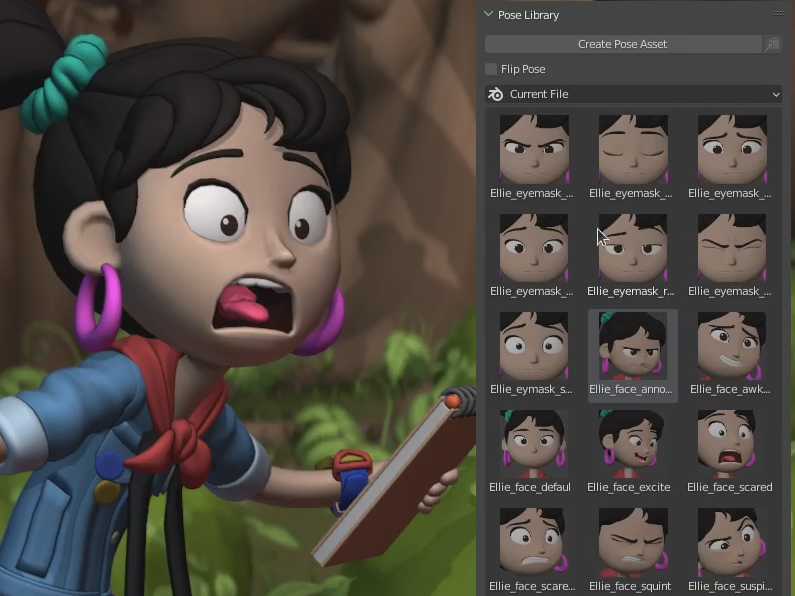Open the Current File asset library dropdown
This screenshot has height=596, width=795.
(x=633, y=94)
